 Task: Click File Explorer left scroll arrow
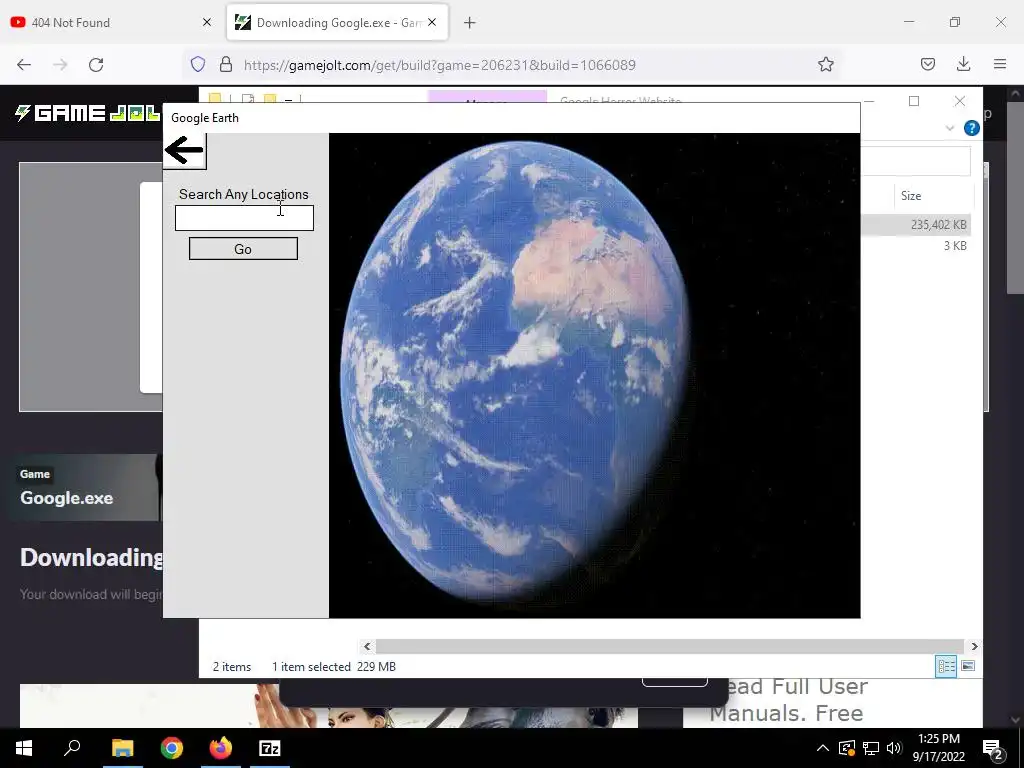tap(367, 647)
